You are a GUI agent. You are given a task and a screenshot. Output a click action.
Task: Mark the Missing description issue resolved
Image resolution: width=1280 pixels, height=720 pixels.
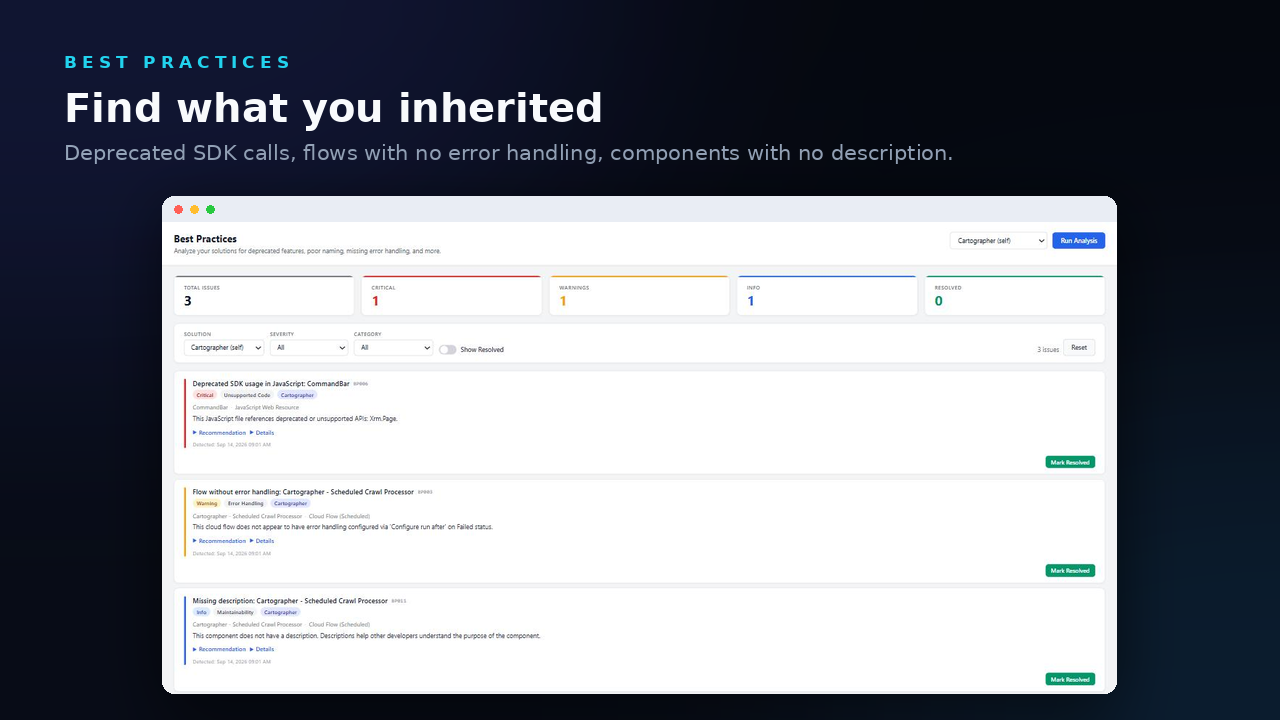(x=1070, y=679)
